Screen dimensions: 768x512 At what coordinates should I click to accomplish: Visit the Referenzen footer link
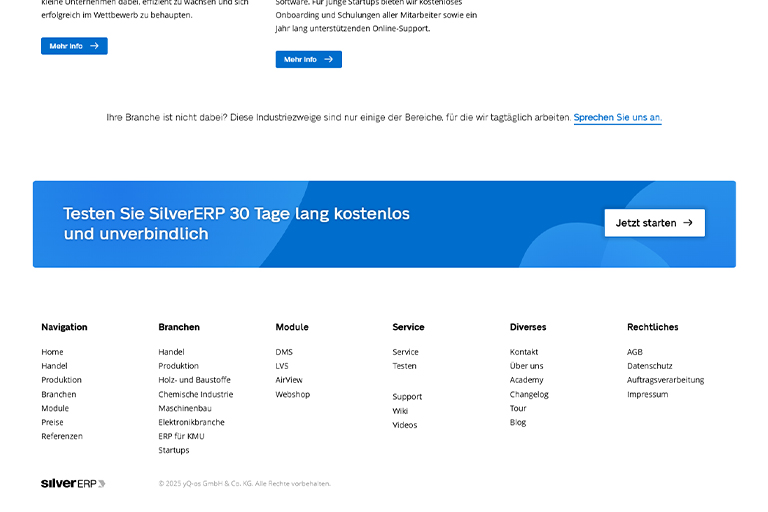coord(62,436)
